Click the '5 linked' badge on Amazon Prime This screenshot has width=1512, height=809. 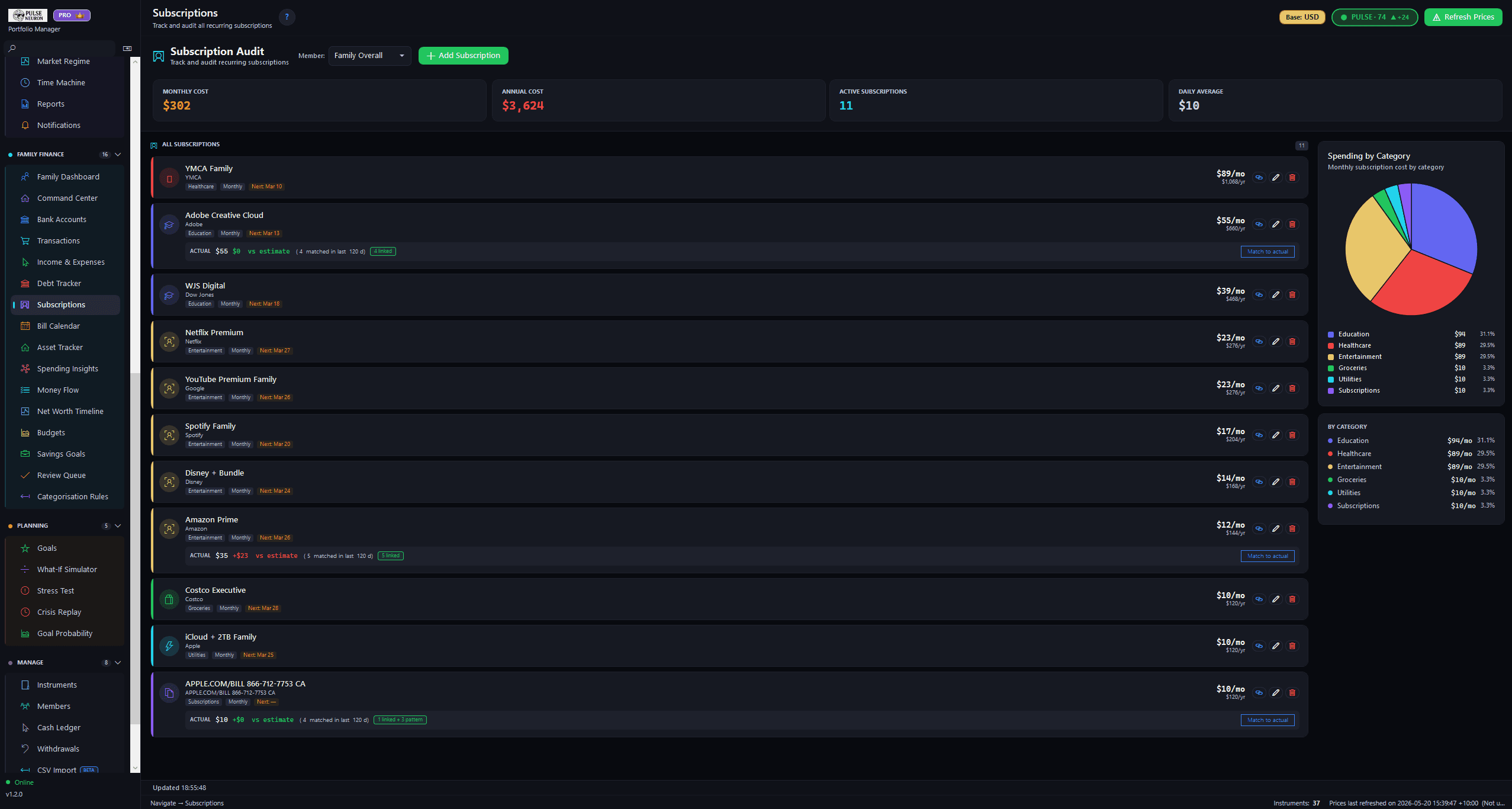391,556
